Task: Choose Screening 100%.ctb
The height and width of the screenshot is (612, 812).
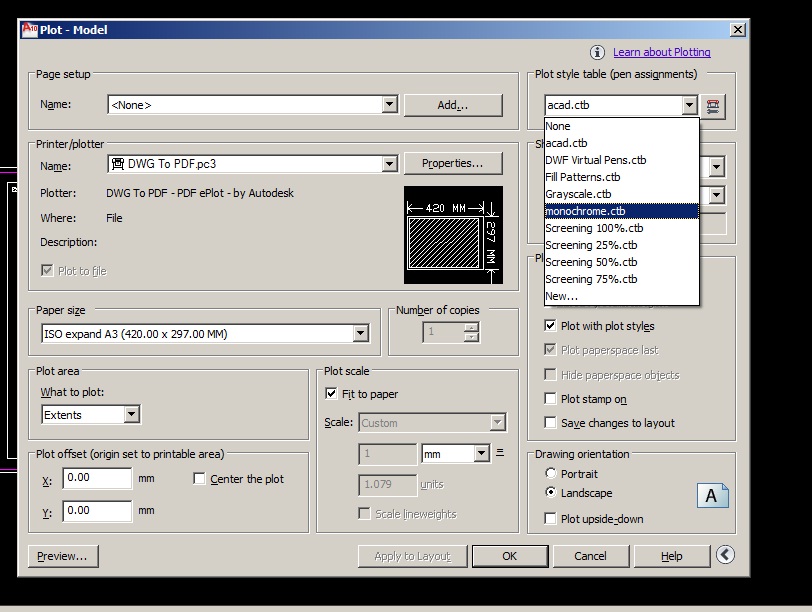Action: click(x=621, y=228)
